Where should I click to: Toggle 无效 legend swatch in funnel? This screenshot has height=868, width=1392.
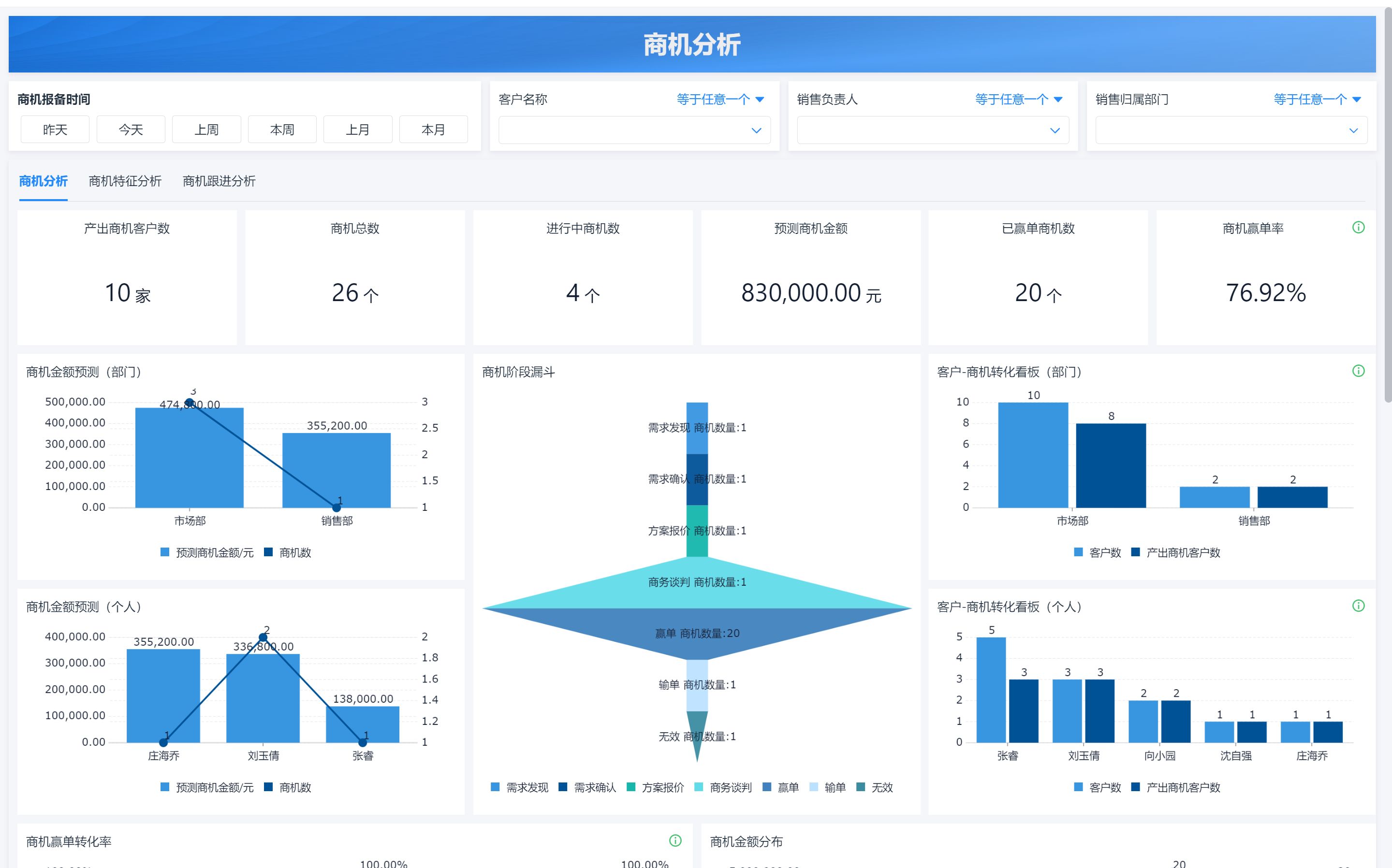point(860,787)
